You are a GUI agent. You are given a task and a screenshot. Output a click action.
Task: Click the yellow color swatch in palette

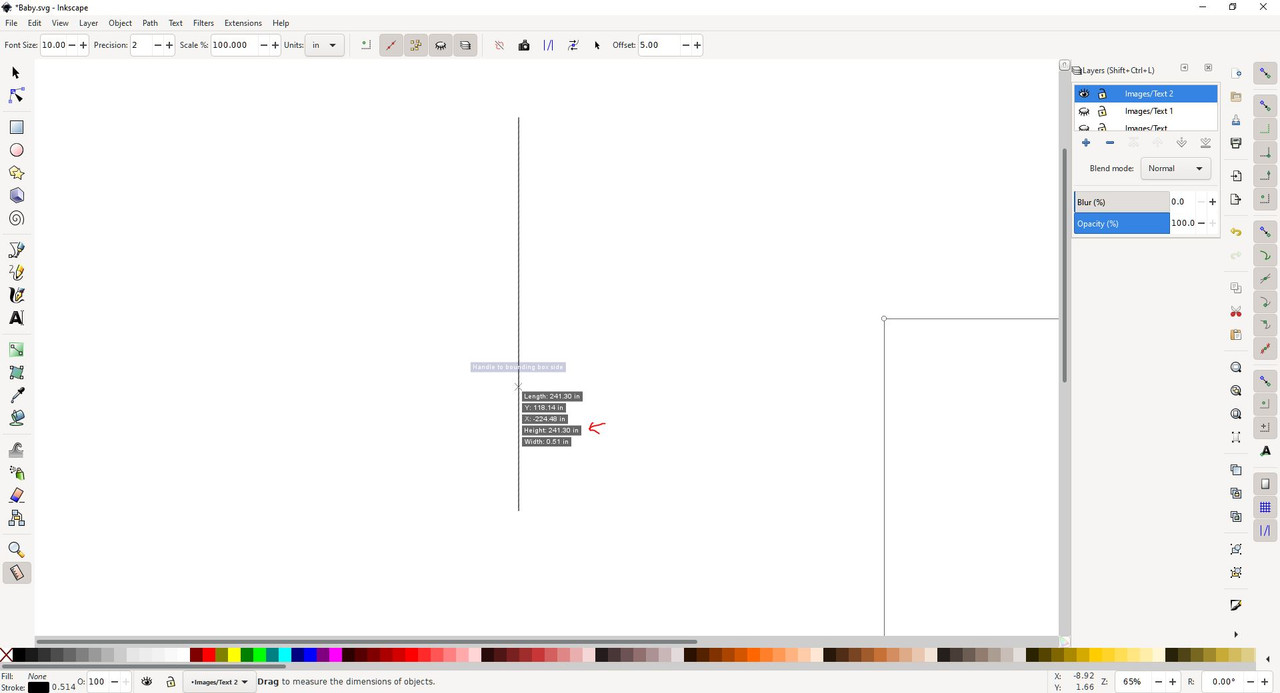tap(234, 655)
